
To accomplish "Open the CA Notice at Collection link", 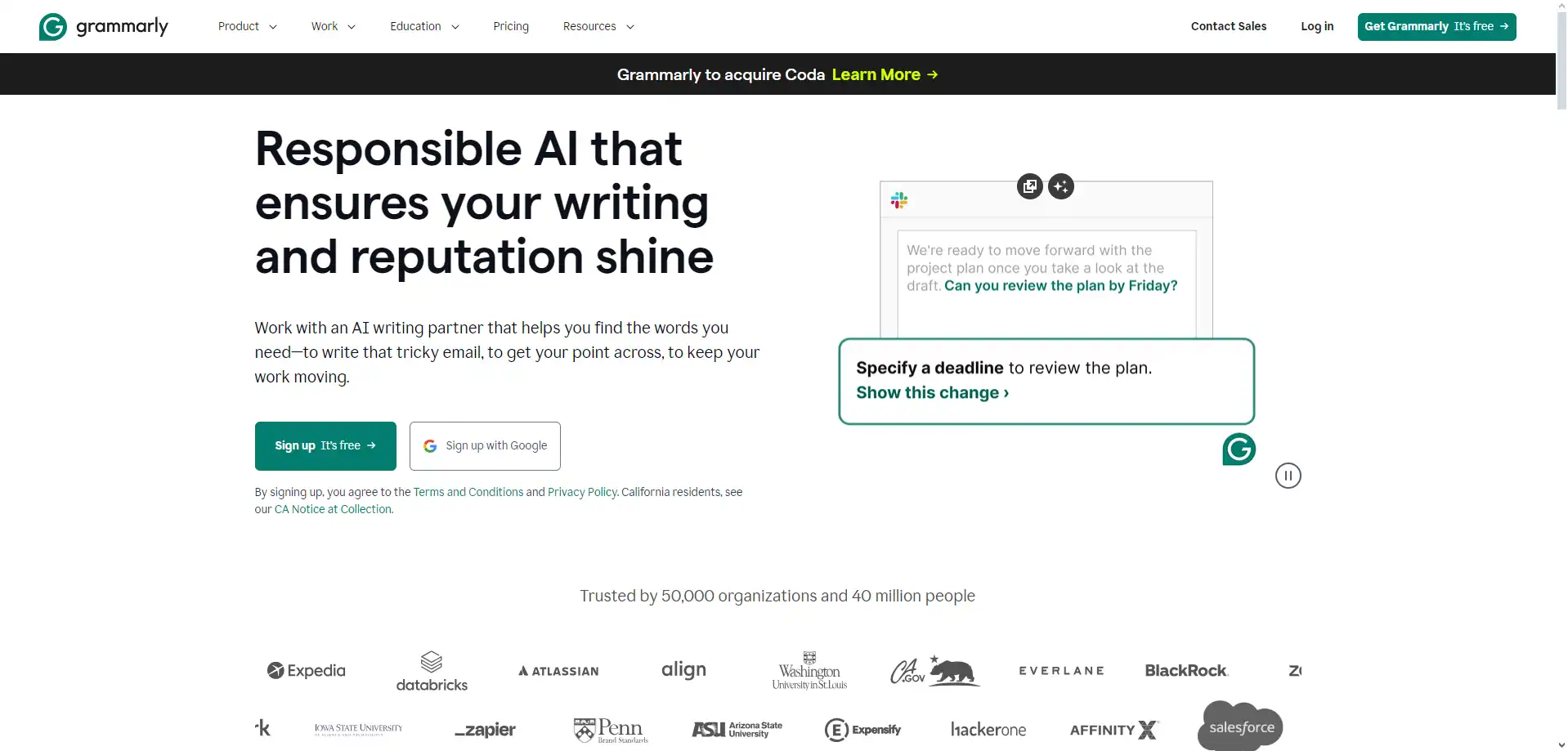I will click(333, 509).
